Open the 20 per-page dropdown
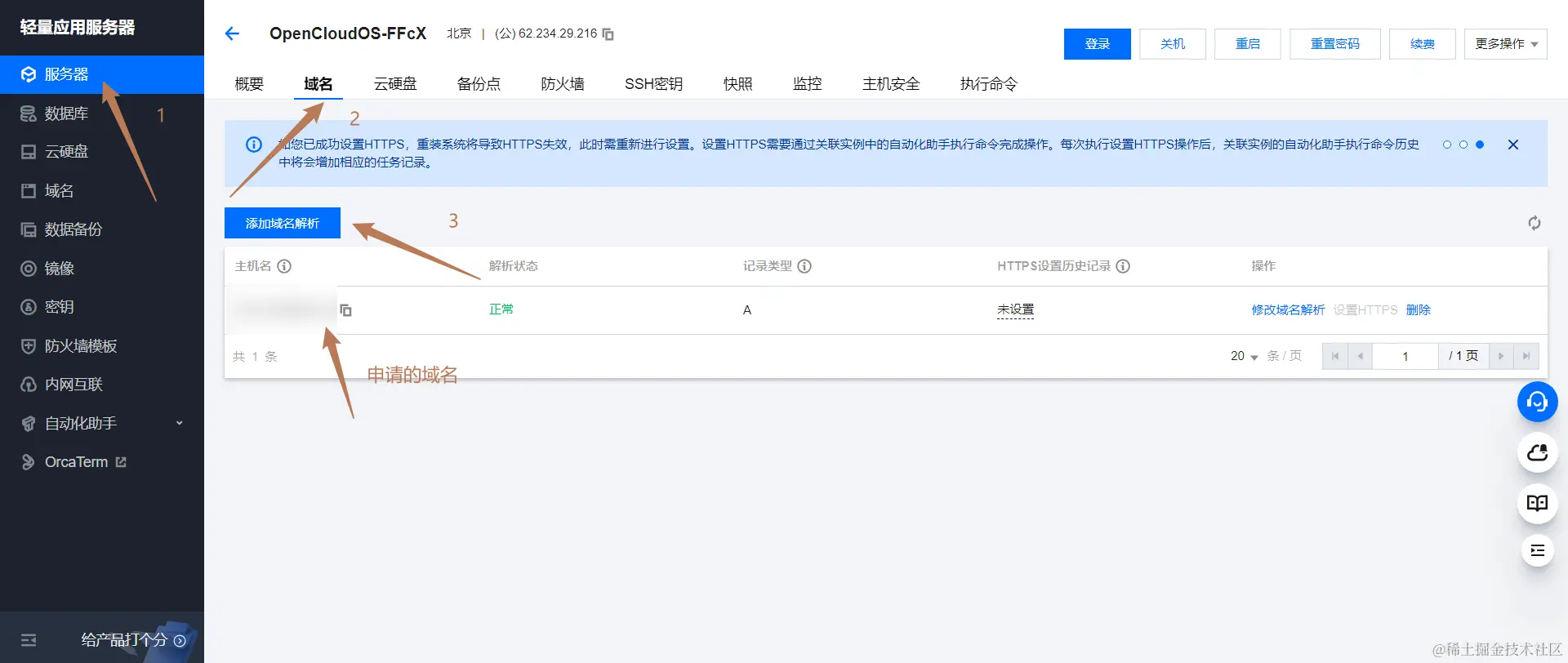This screenshot has height=663, width=1568. pyautogui.click(x=1244, y=356)
